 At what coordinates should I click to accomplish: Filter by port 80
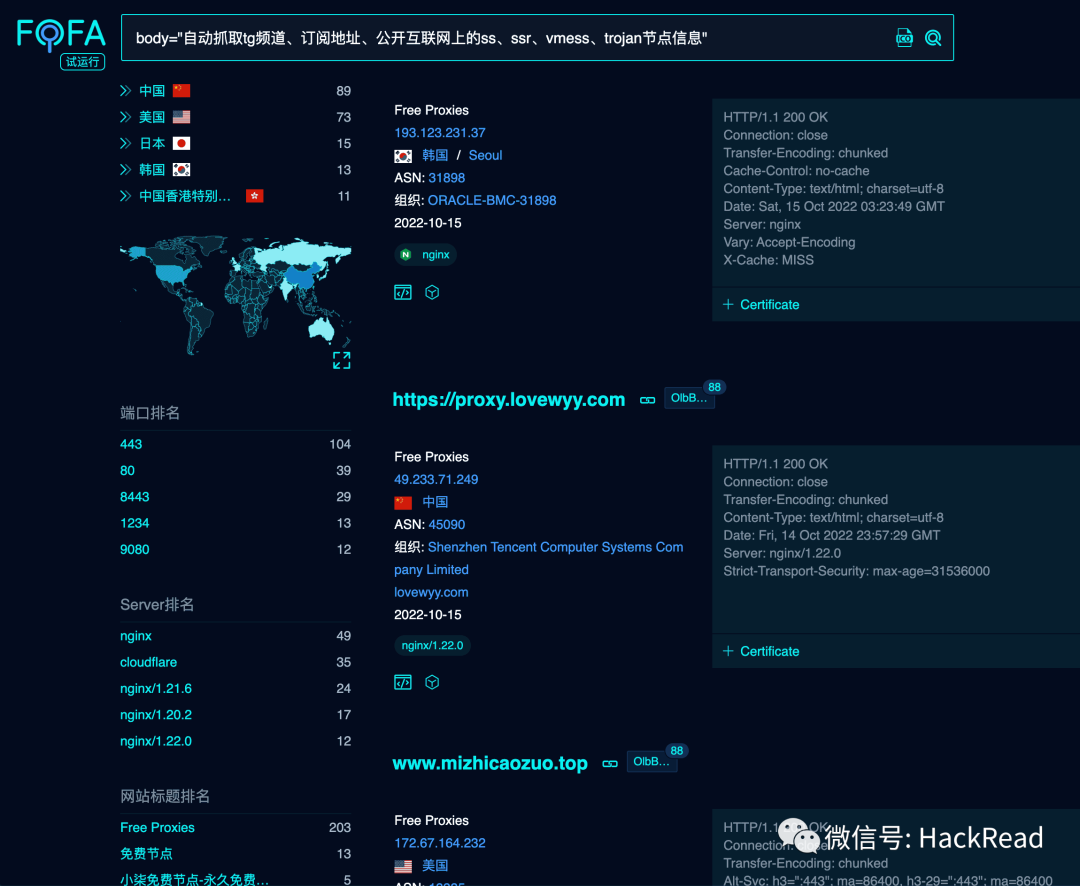pos(127,471)
